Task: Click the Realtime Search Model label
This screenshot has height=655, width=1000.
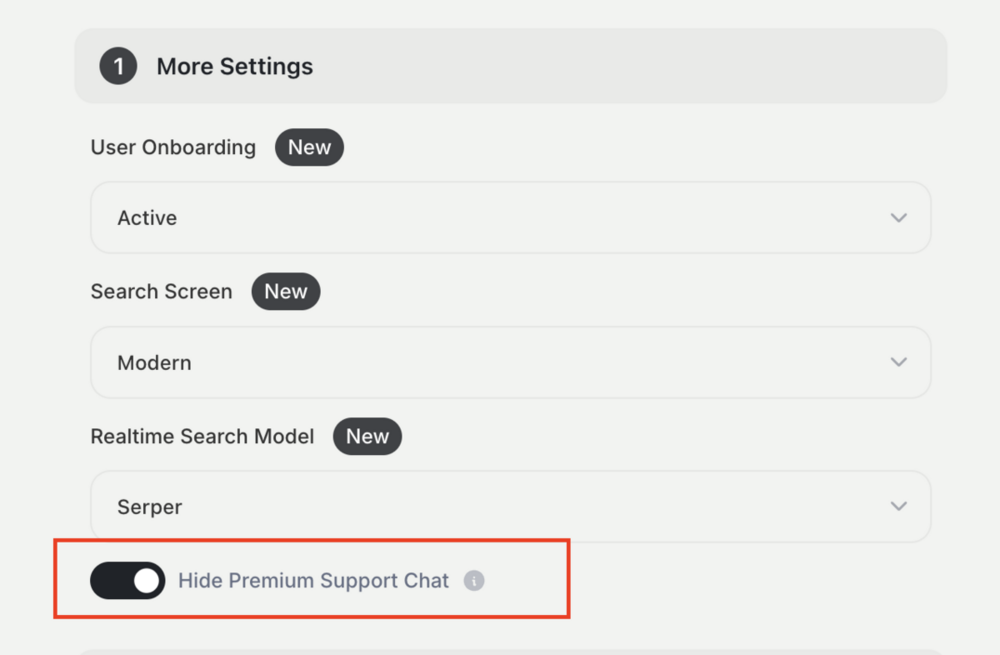Action: (202, 437)
